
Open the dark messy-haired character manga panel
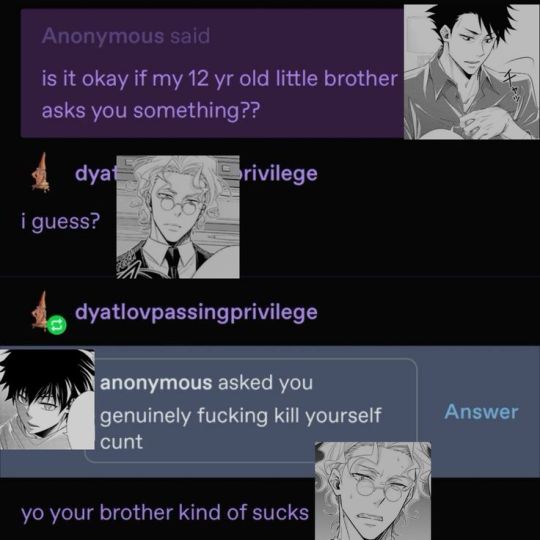coord(47,399)
